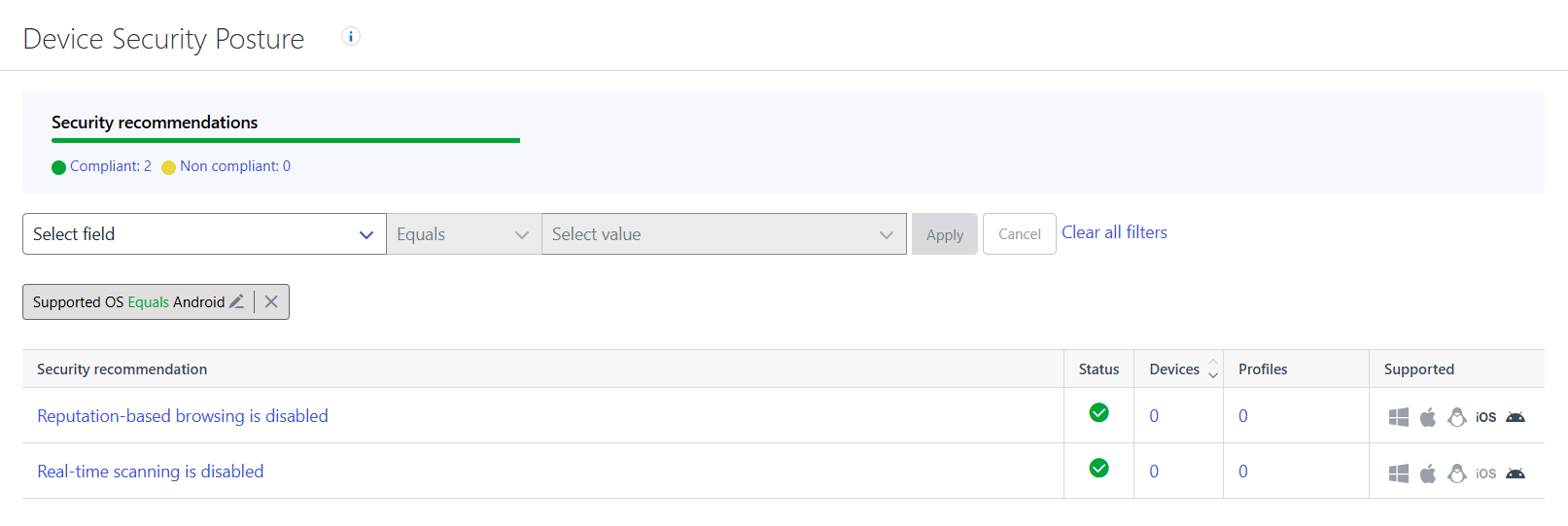The height and width of the screenshot is (526, 1568).
Task: Click Profiles count for Reputation-based browsing
Action: (x=1243, y=416)
